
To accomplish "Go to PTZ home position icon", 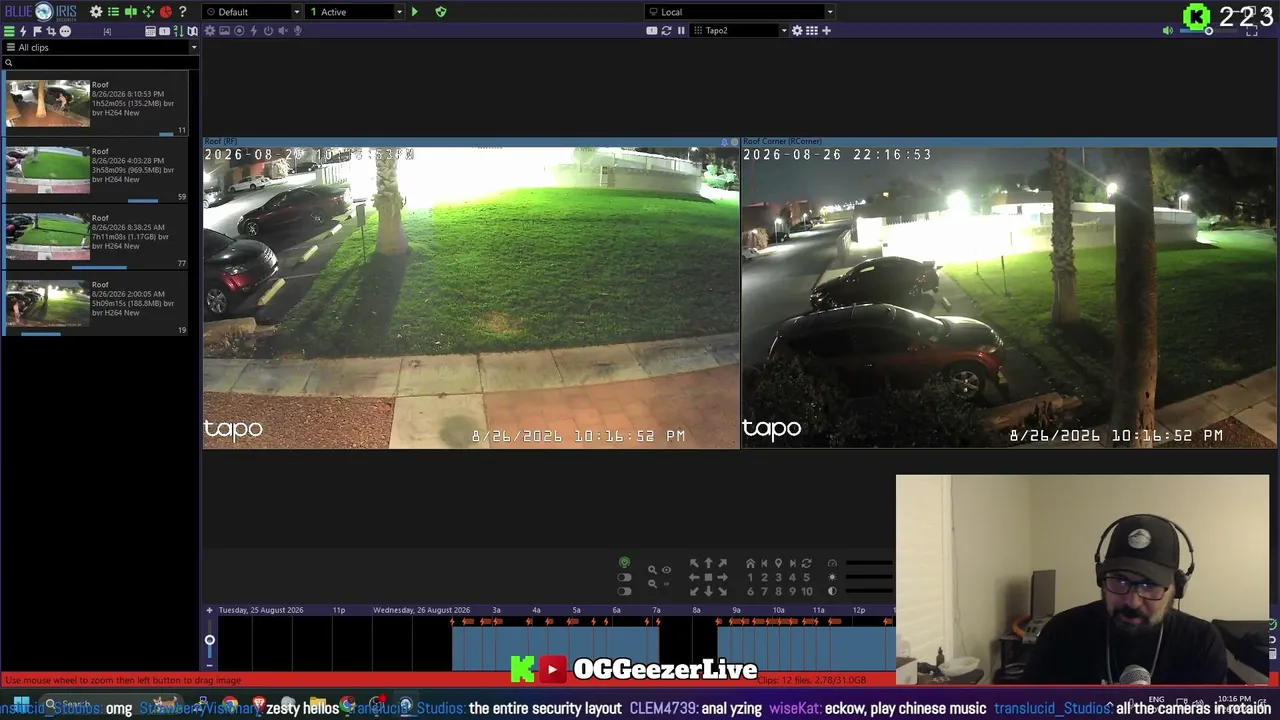I will 750,563.
